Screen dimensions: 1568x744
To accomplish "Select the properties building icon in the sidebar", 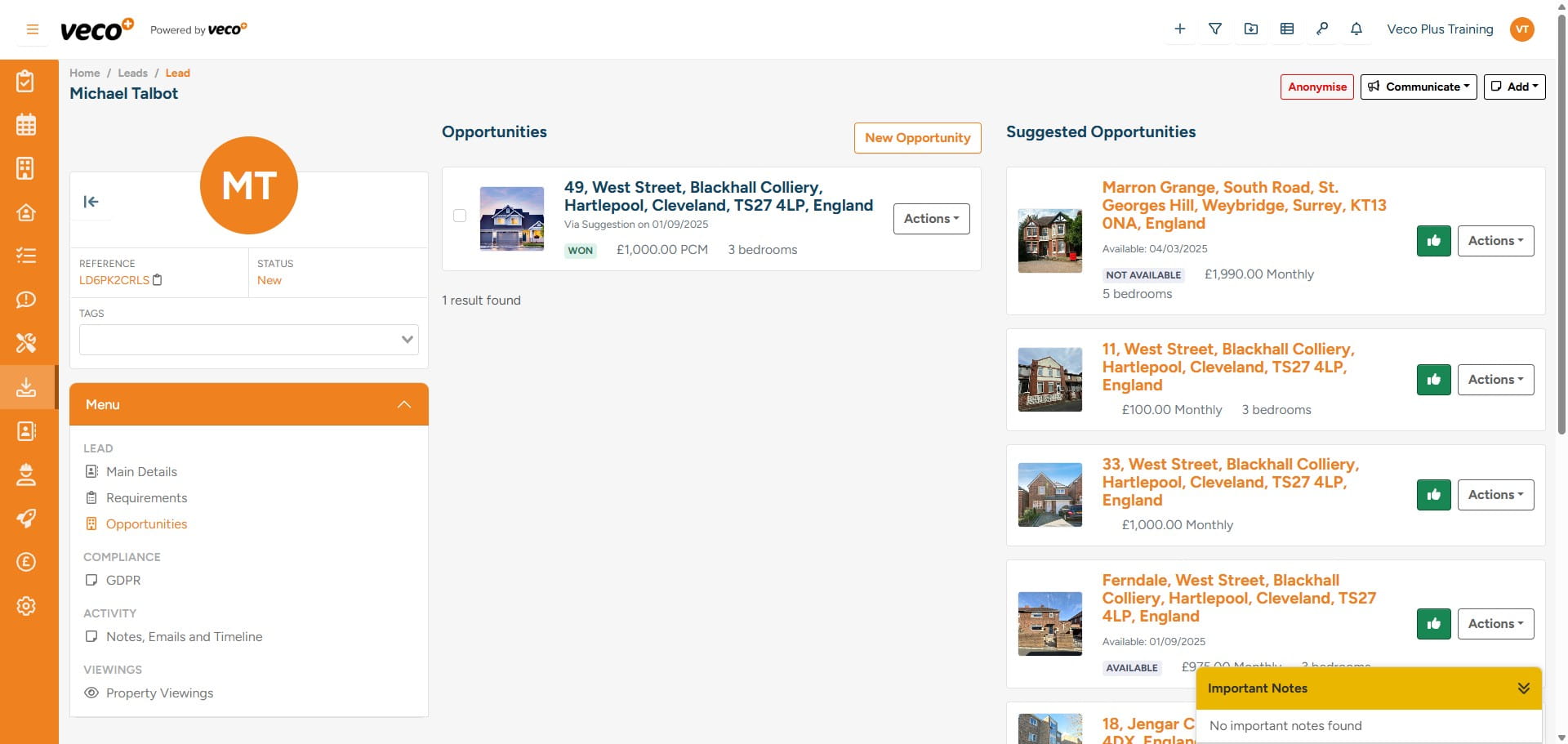I will tap(26, 168).
